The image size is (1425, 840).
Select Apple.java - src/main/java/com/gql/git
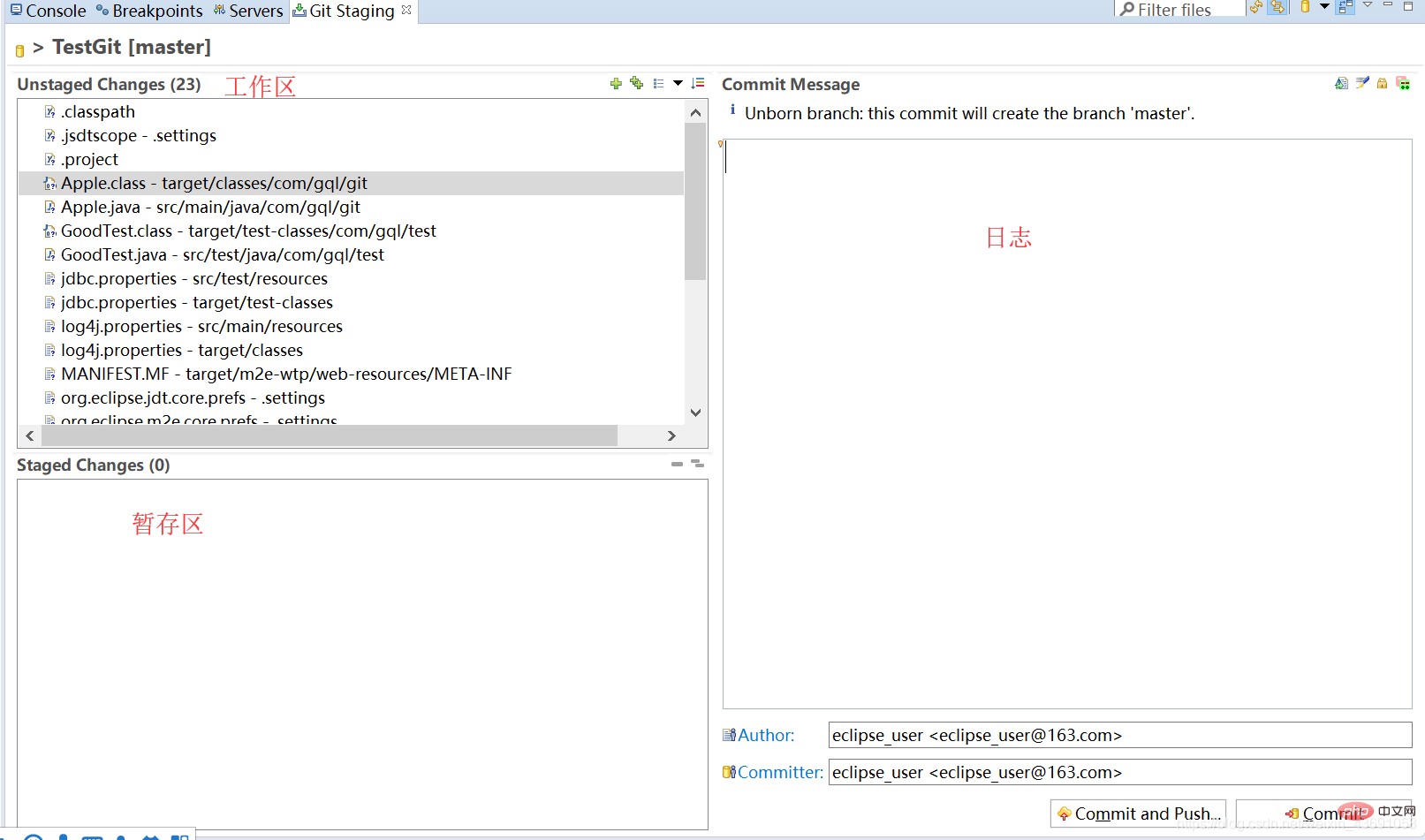[x=351, y=207]
